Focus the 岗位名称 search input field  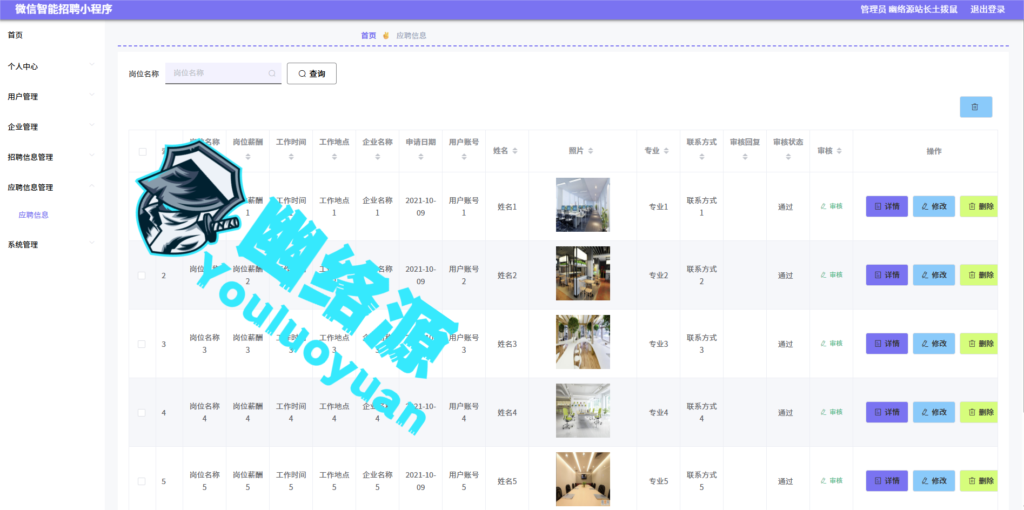coord(223,73)
